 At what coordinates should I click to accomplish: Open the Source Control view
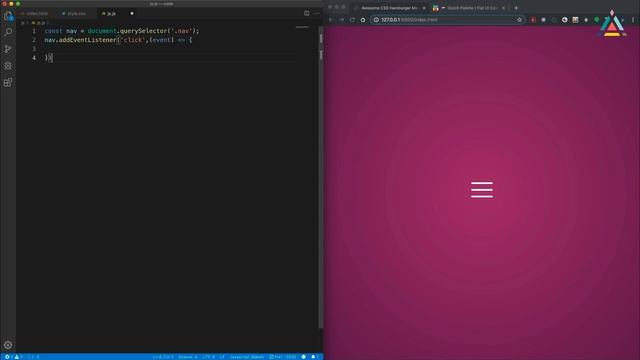[x=8, y=49]
